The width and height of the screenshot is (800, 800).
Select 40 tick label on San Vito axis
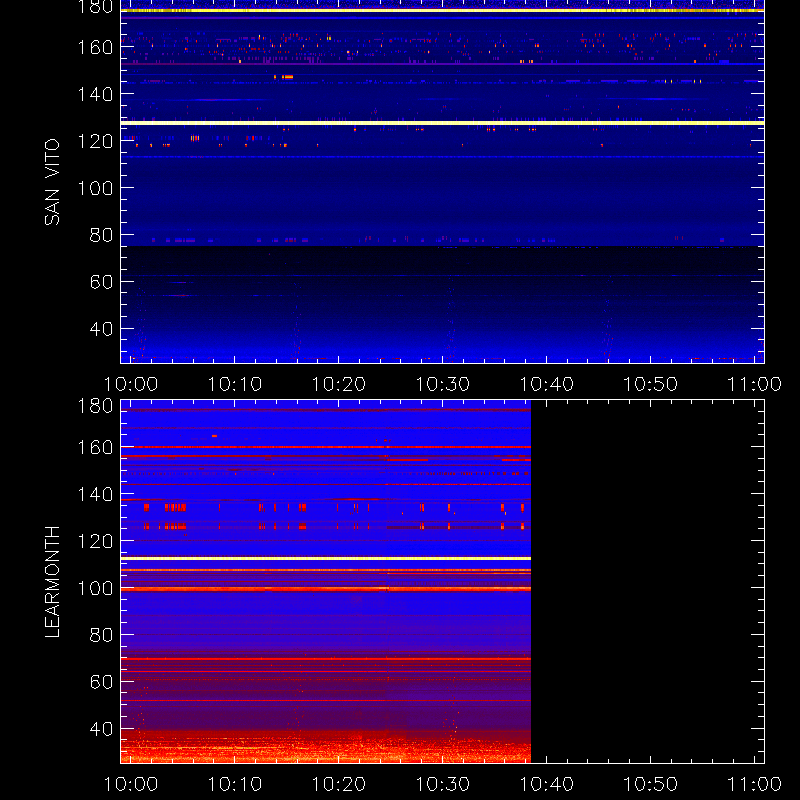pyautogui.click(x=101, y=329)
